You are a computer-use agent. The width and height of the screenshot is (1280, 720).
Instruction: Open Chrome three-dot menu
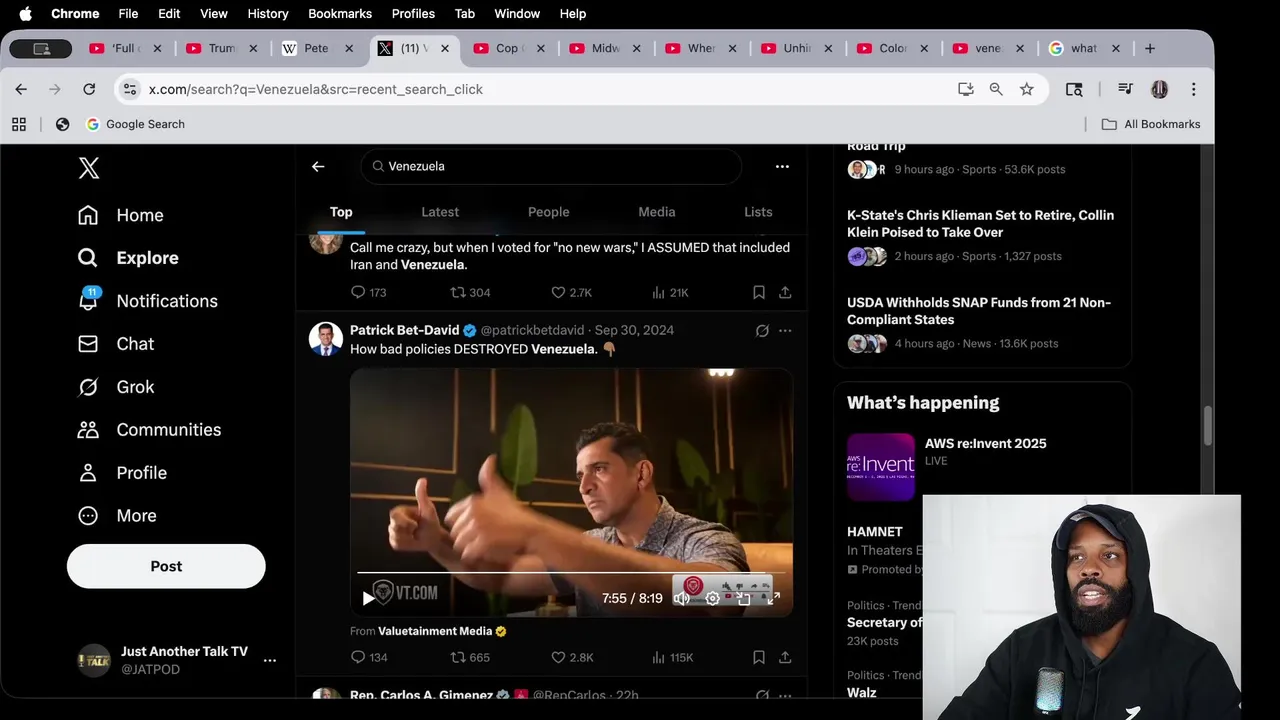pos(1193,89)
